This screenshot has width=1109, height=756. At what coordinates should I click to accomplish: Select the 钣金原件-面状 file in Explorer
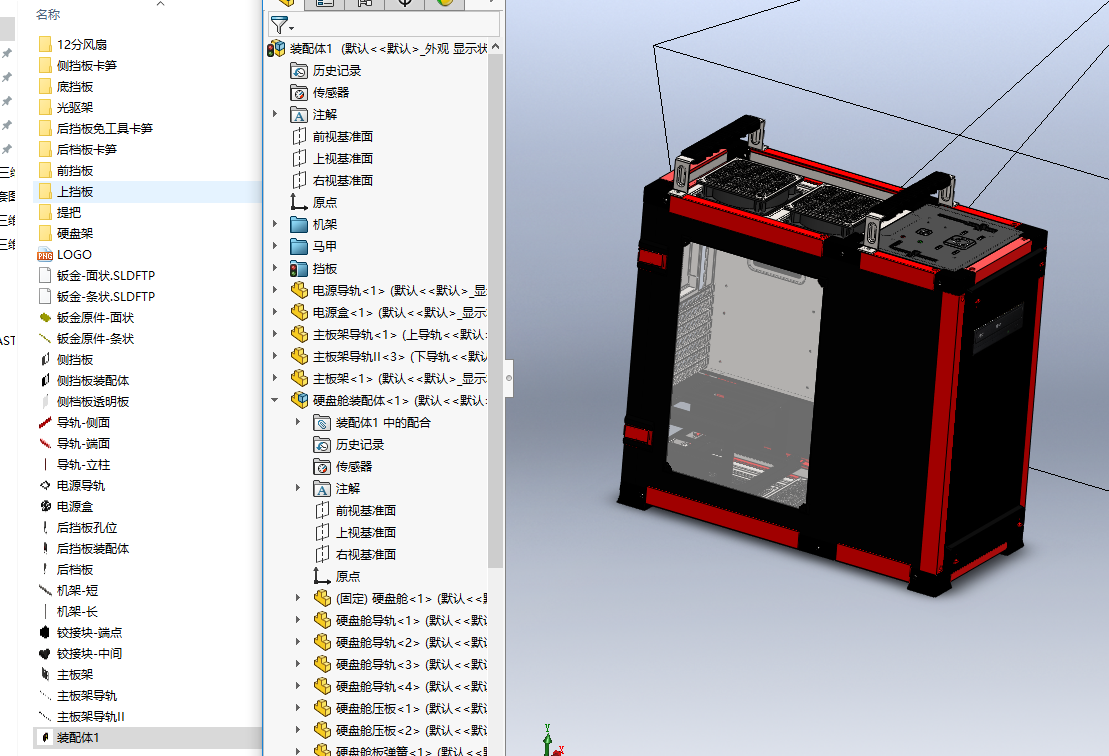pyautogui.click(x=95, y=318)
